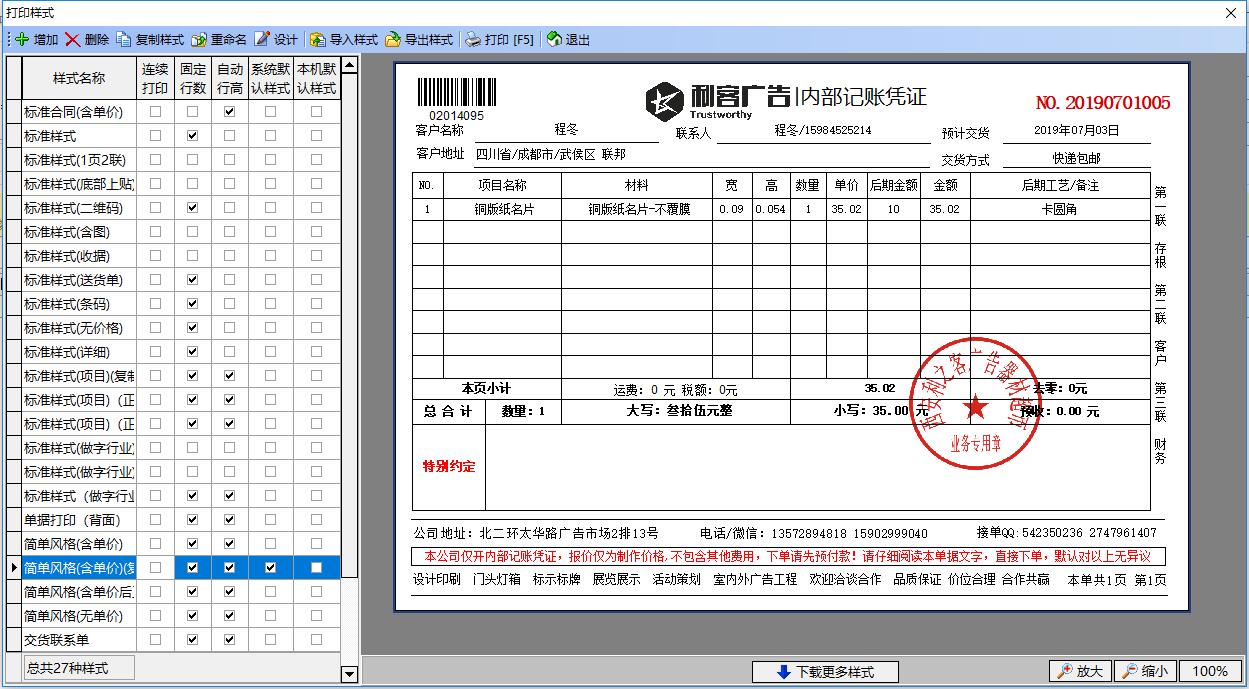The height and width of the screenshot is (689, 1249).
Task: Click the 复制样式 toolbar icon
Action: pos(124,40)
